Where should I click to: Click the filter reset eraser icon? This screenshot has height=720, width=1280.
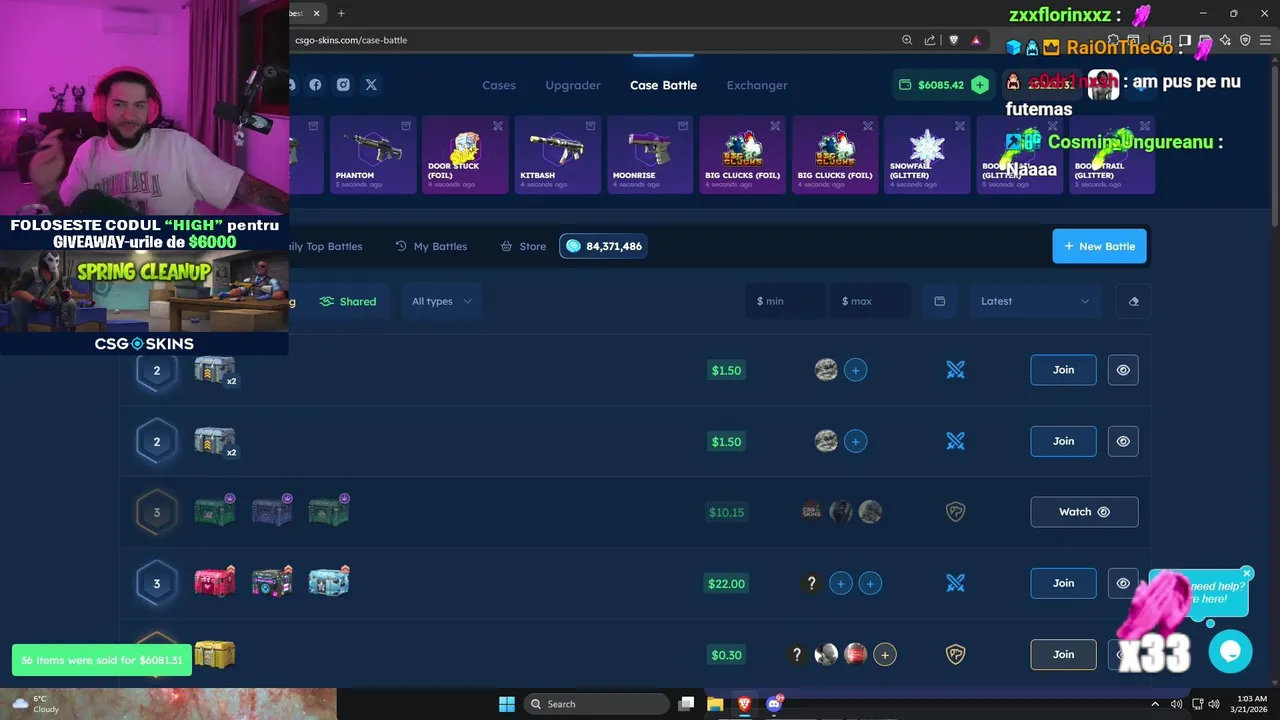(1133, 301)
